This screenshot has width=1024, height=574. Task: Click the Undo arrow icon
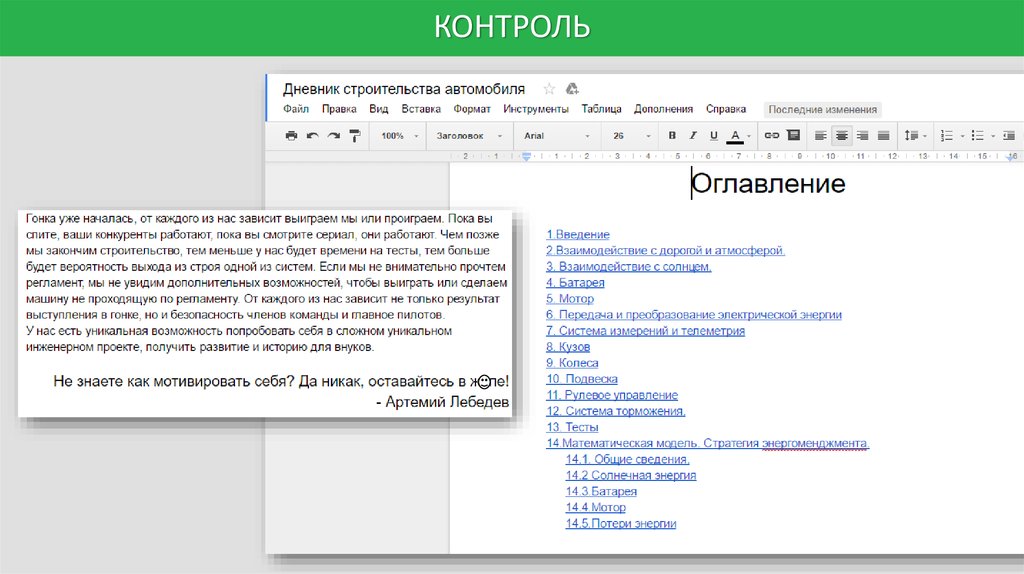[312, 135]
